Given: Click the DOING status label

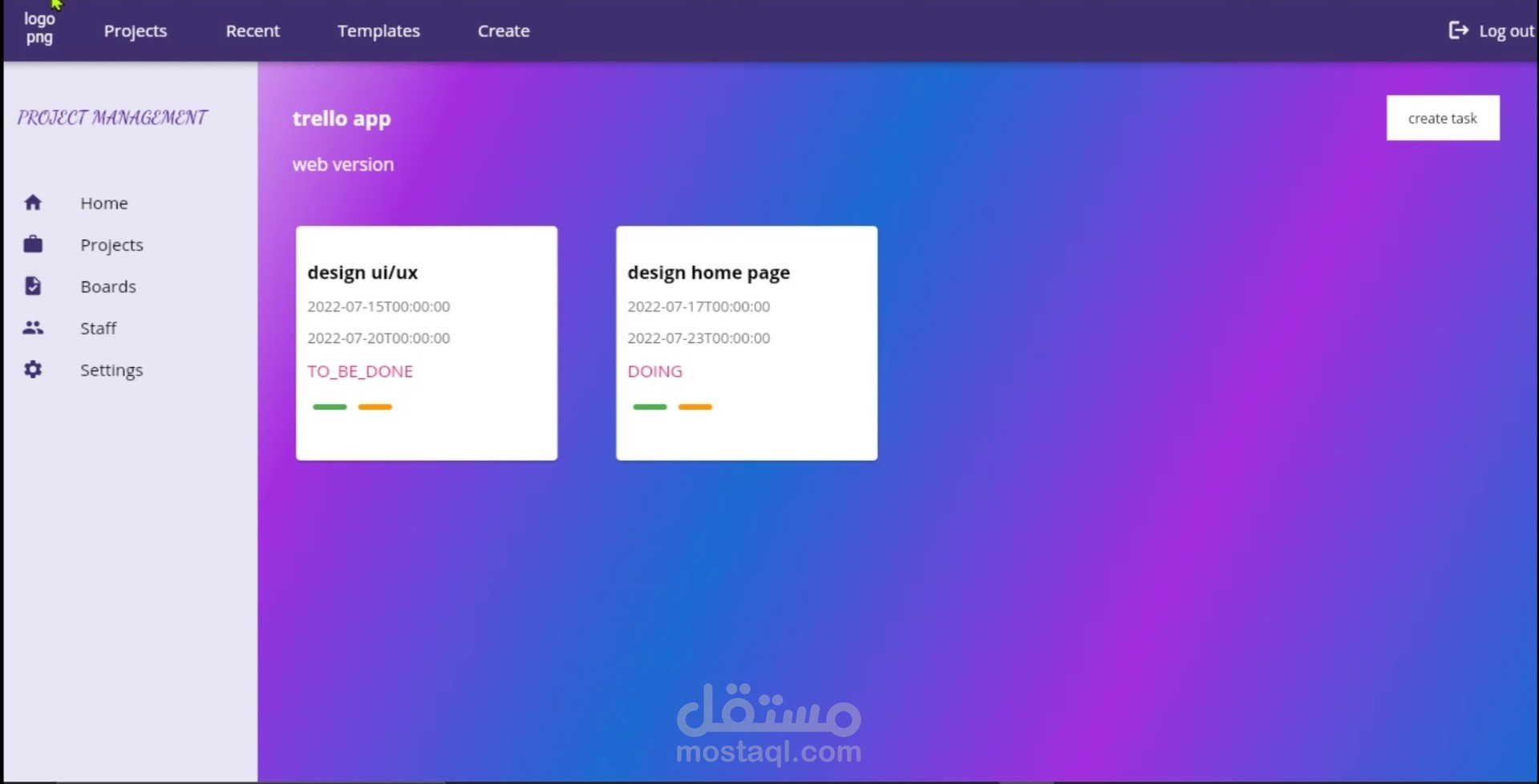Looking at the screenshot, I should pos(655,371).
